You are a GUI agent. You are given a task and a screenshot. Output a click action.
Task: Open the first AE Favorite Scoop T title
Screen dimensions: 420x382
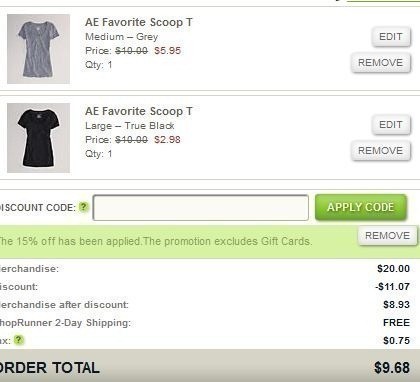point(139,22)
